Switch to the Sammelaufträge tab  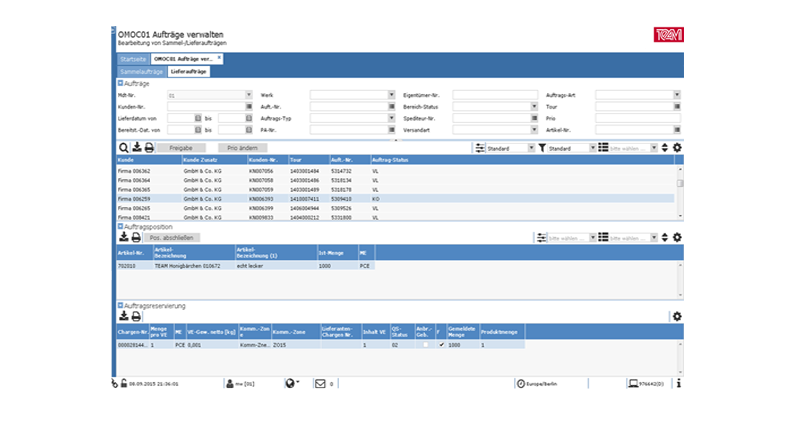coord(142,72)
